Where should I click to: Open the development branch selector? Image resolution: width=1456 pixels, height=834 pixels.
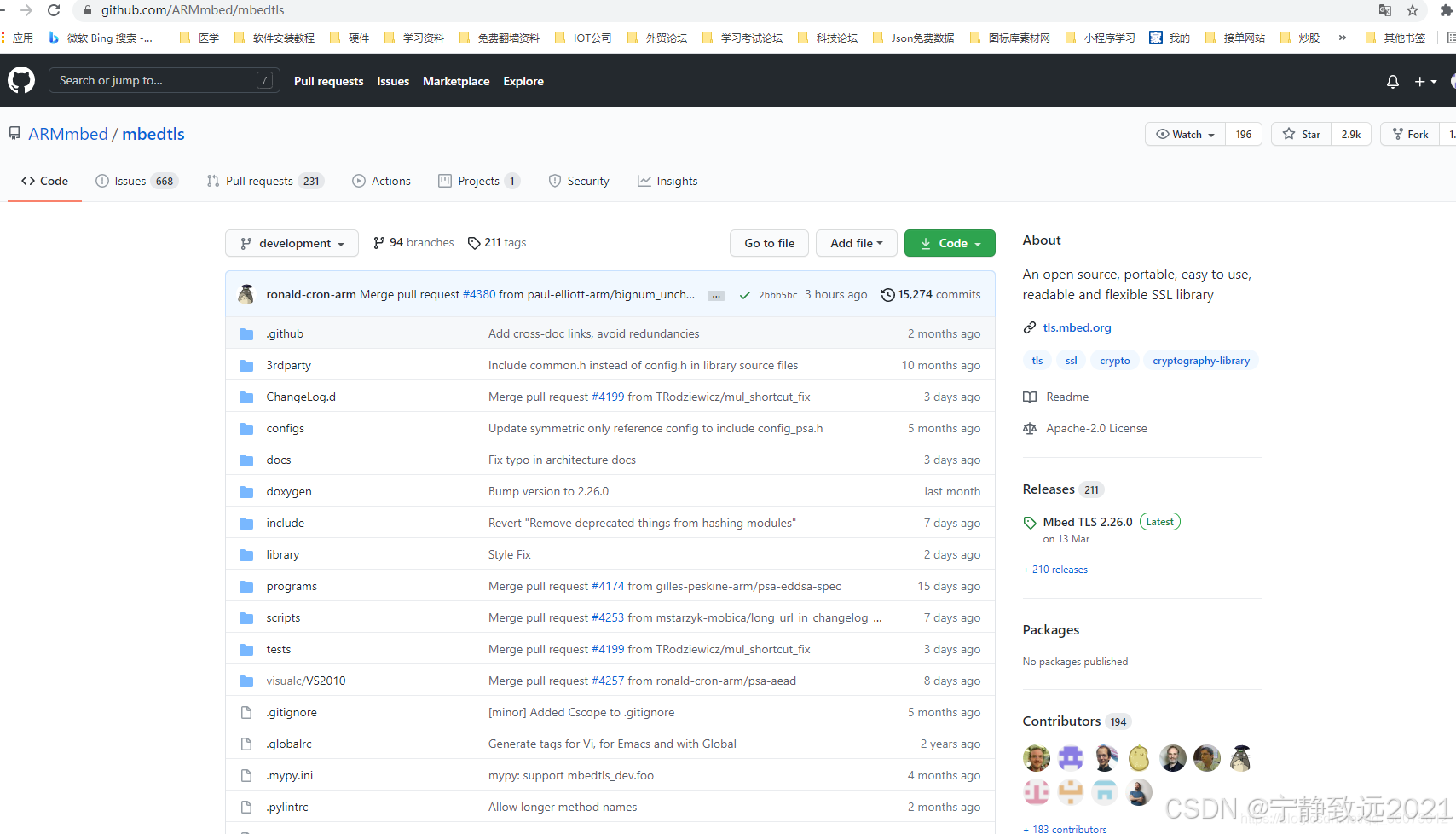[x=292, y=243]
